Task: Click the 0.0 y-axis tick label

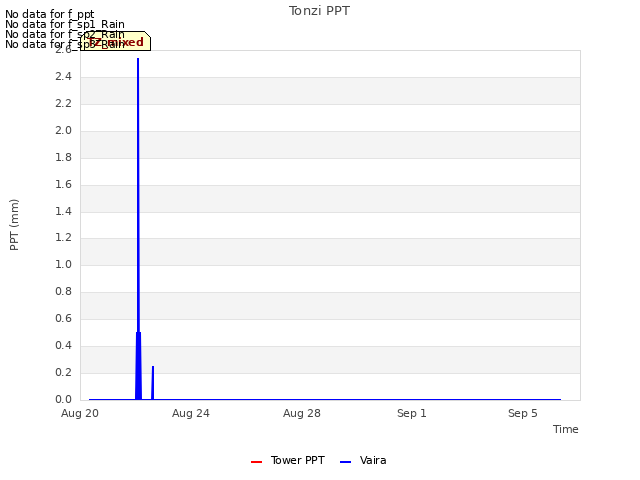Action: [63, 399]
